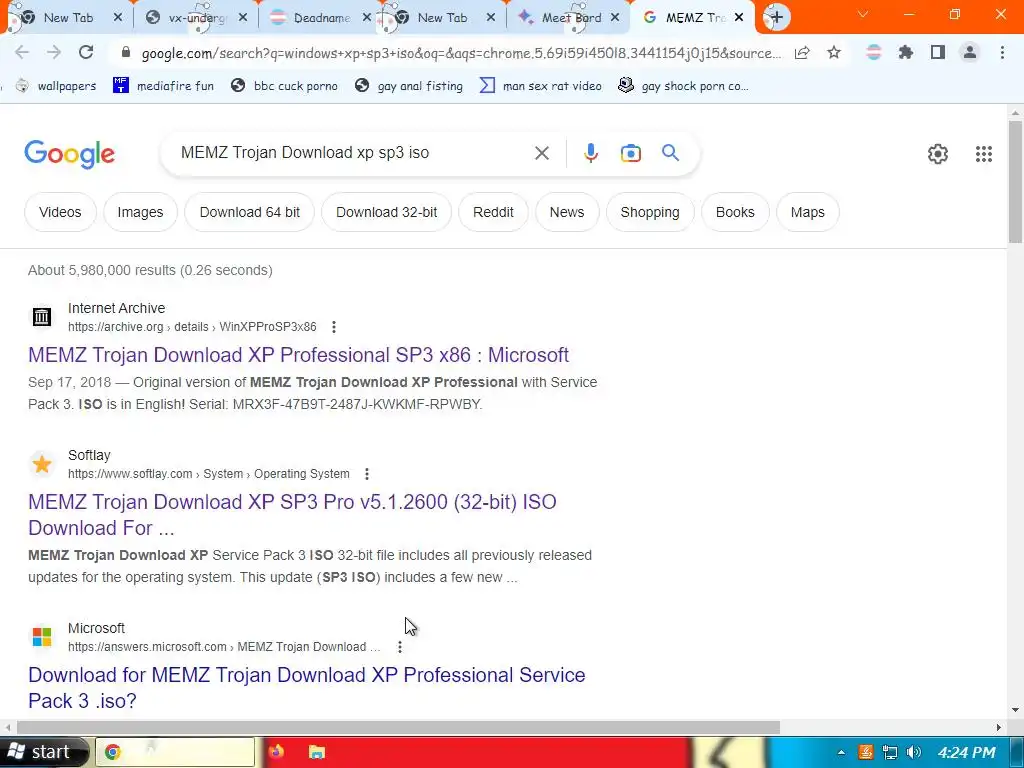Open Chrome three-dot menu
The image size is (1024, 768).
pos(1002,52)
